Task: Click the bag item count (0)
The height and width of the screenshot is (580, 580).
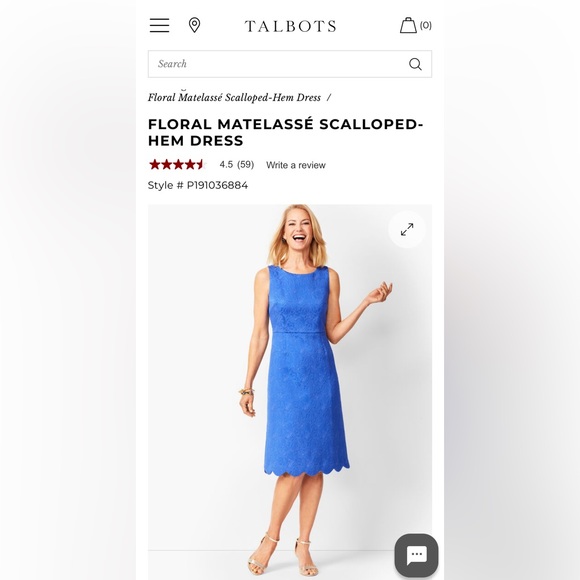Action: [x=425, y=25]
